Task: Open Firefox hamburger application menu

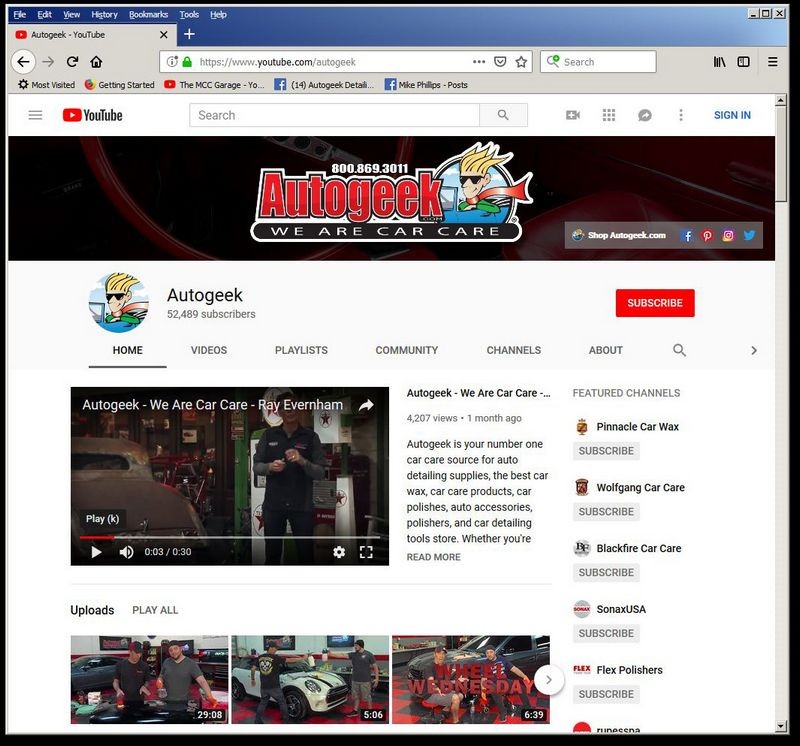Action: 772,62
